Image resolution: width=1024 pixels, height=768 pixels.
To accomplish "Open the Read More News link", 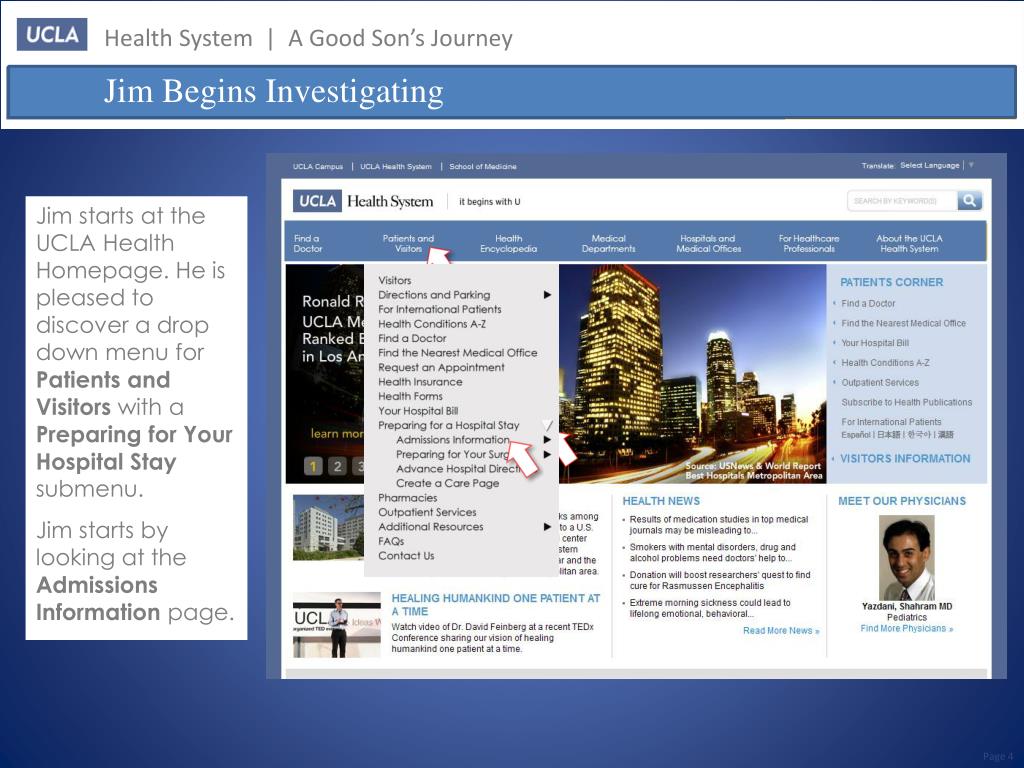I will click(x=781, y=631).
